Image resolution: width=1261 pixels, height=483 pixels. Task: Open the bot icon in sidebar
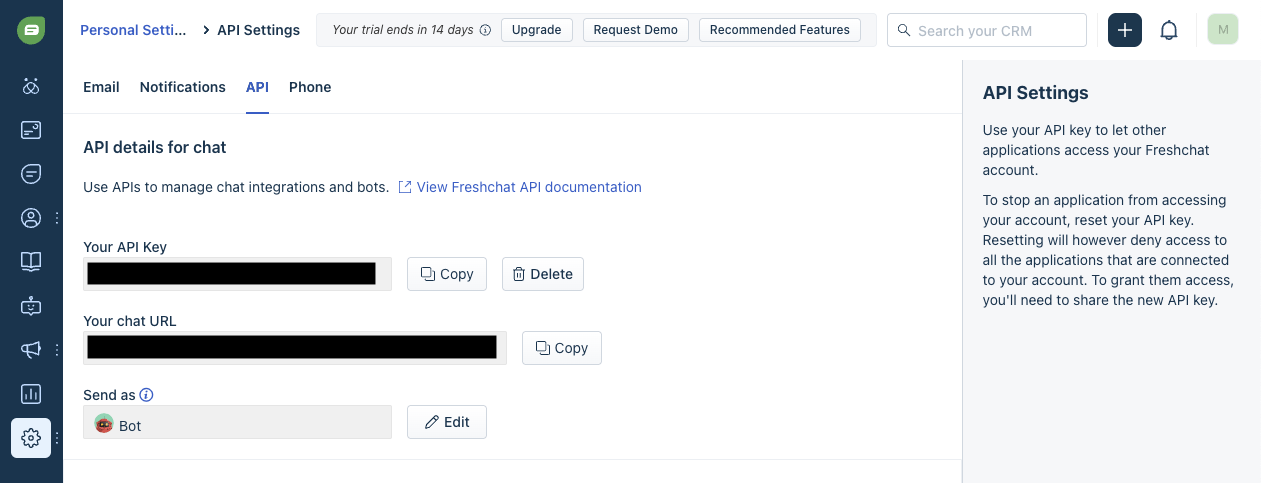[31, 305]
